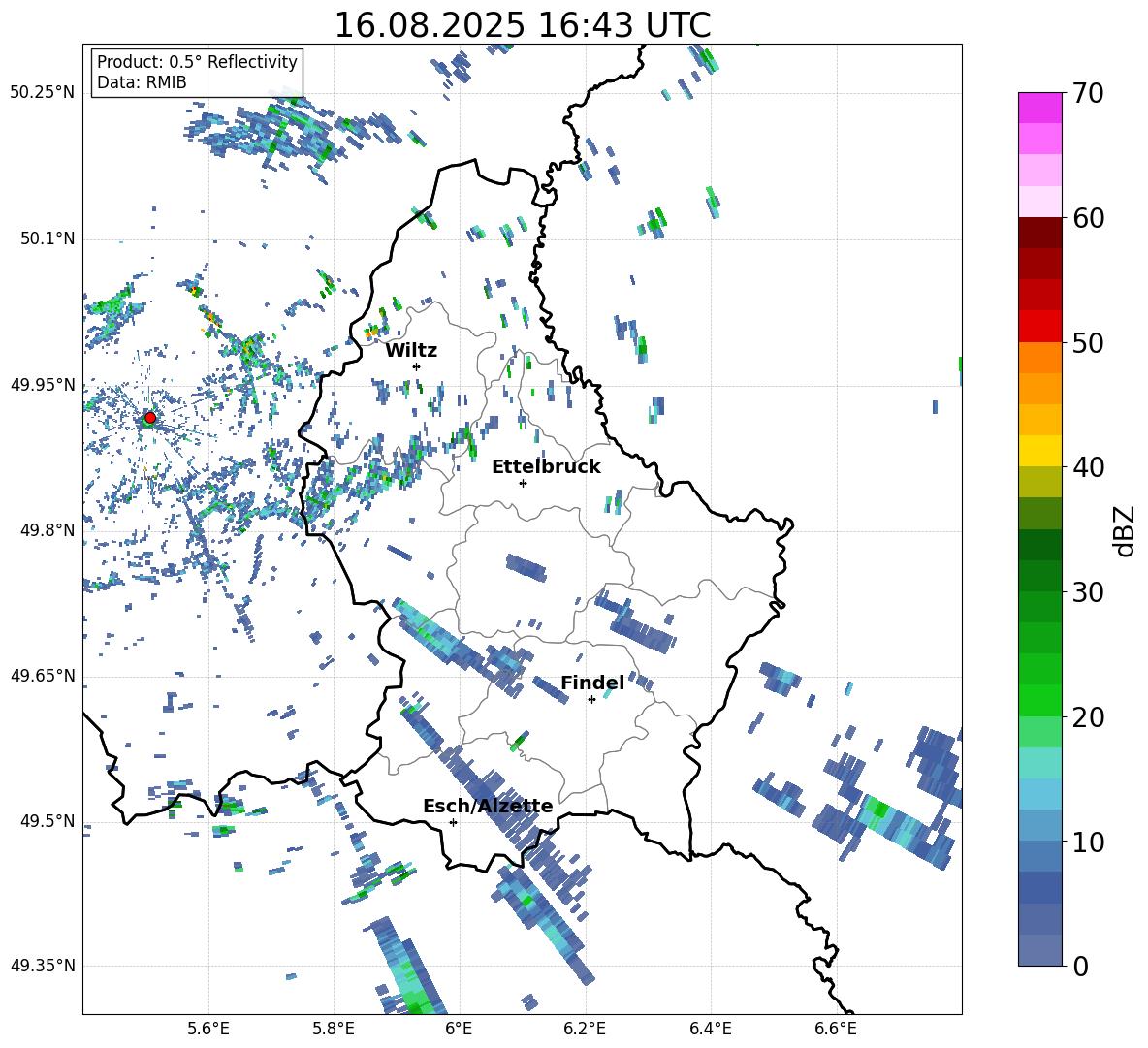The image size is (1148, 1048).
Task: Click the 5.8°E longitude label
Action: pos(334,1029)
